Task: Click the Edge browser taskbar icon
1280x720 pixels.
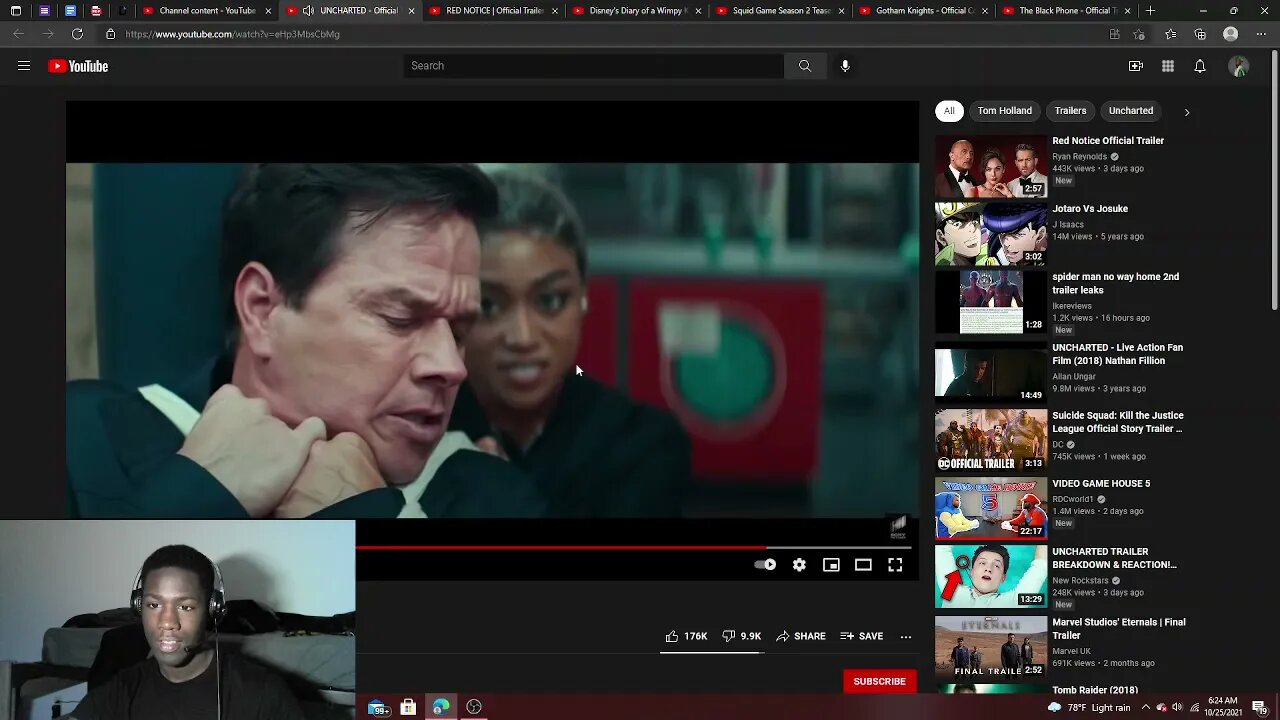Action: (441, 707)
